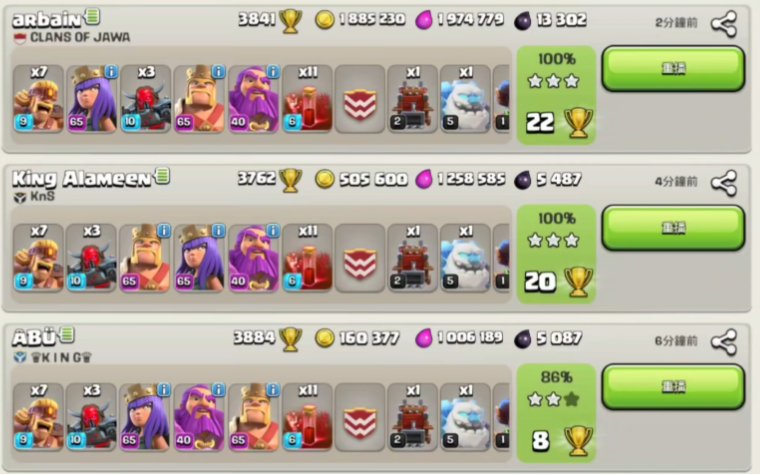Share ABU's battle replay
The height and width of the screenshot is (474, 760).
pos(724,342)
